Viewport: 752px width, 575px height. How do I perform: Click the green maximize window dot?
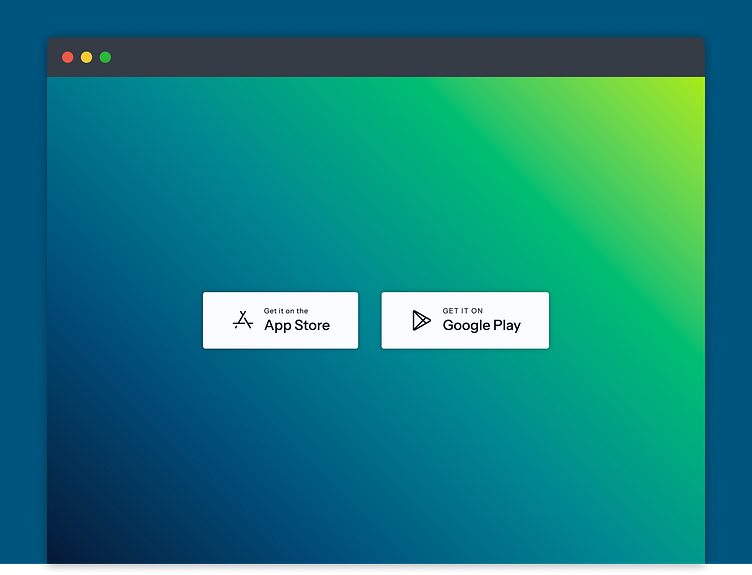pyautogui.click(x=105, y=58)
